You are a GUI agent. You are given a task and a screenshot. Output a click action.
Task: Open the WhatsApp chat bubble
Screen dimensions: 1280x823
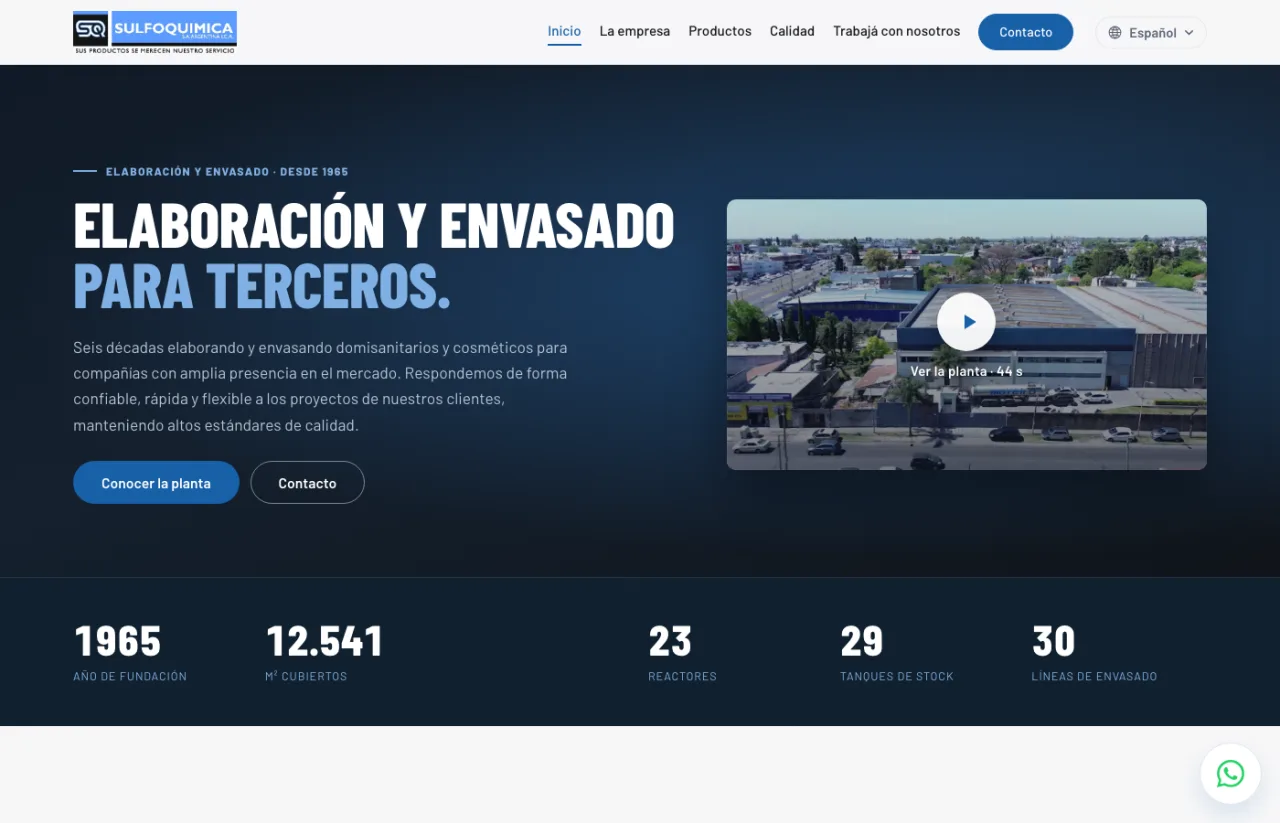click(x=1230, y=774)
